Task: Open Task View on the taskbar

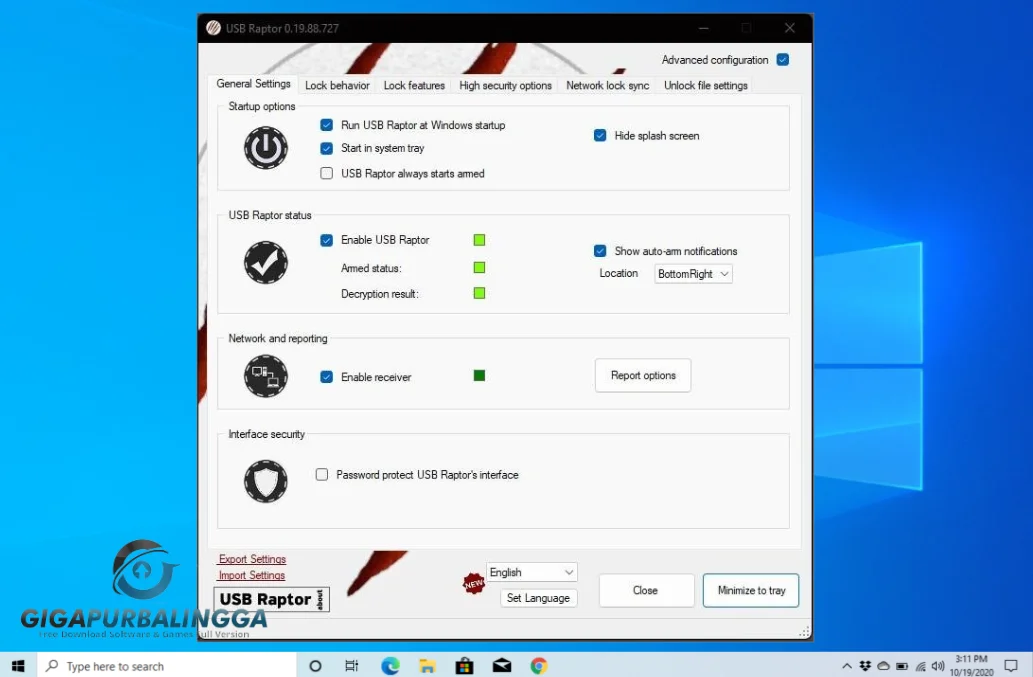Action: 352,666
